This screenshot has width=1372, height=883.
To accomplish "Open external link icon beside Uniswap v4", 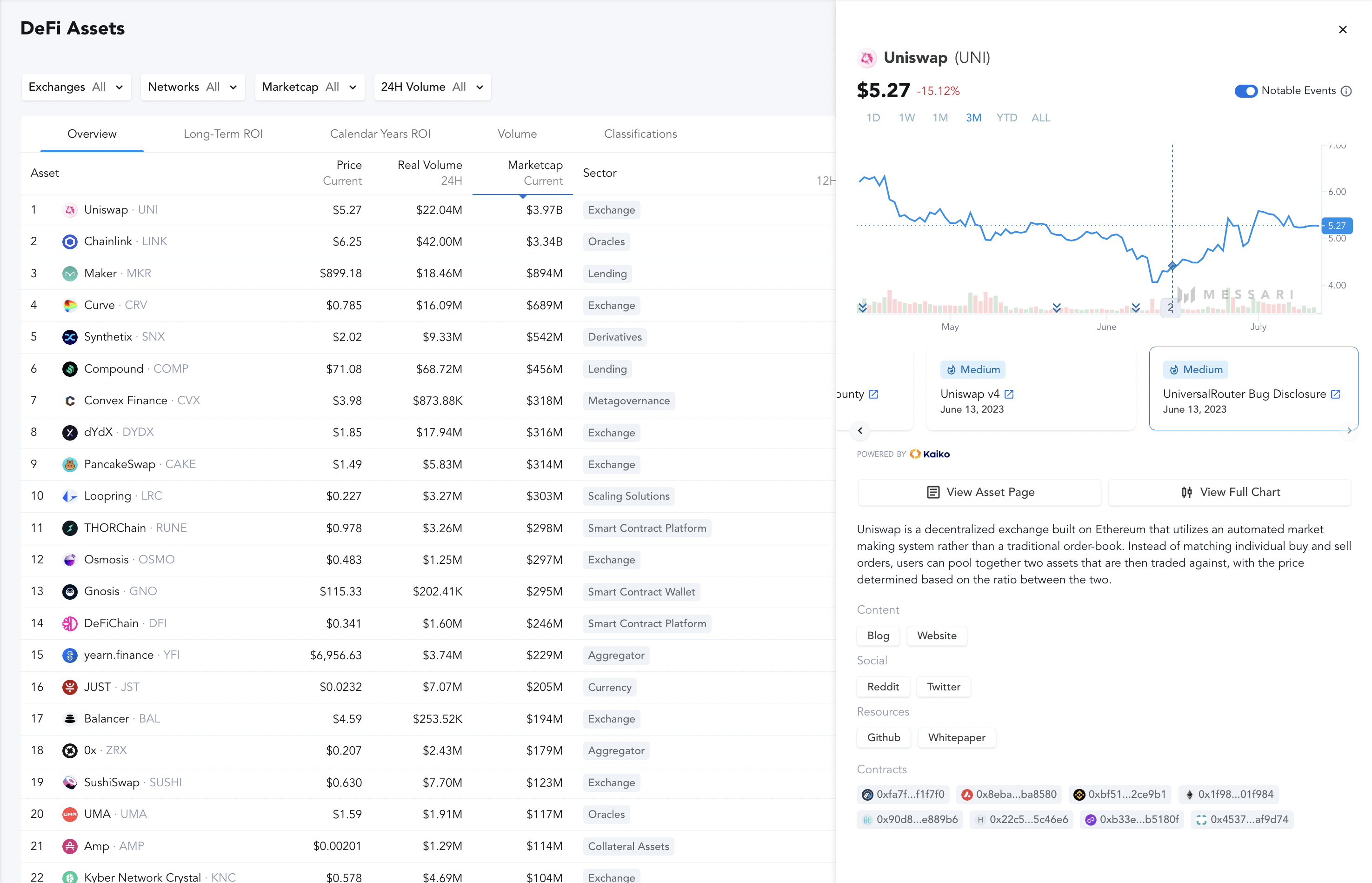I will 1009,394.
